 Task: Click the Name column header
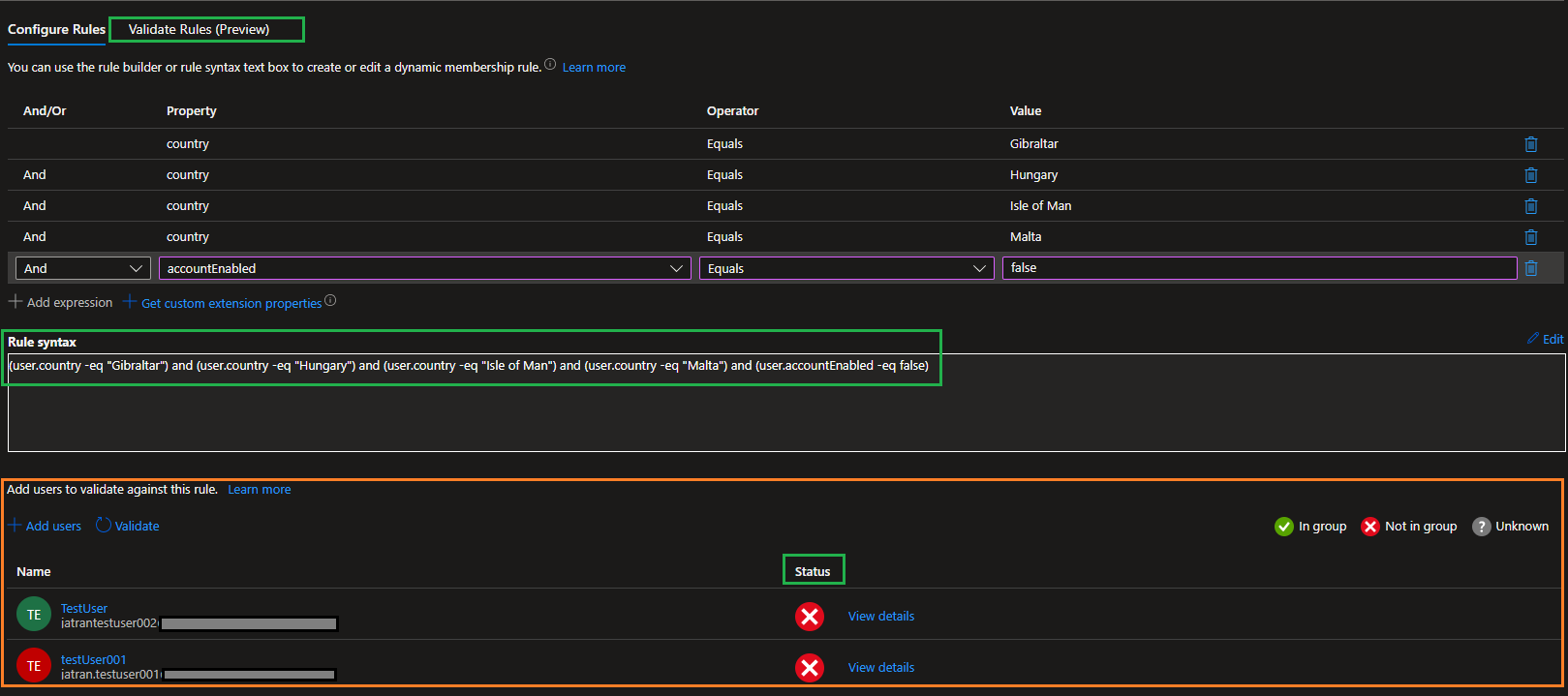coord(34,571)
